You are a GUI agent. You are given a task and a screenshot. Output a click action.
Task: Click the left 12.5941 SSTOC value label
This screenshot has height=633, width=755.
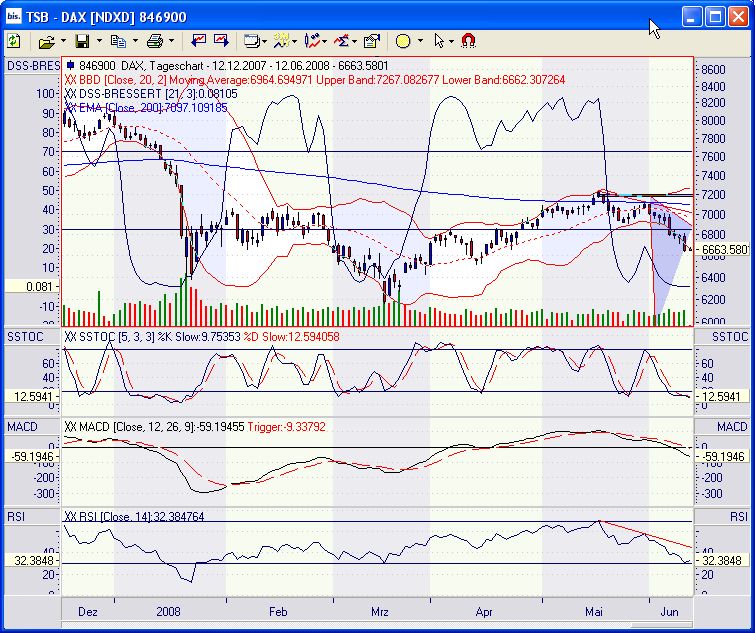pos(33,397)
